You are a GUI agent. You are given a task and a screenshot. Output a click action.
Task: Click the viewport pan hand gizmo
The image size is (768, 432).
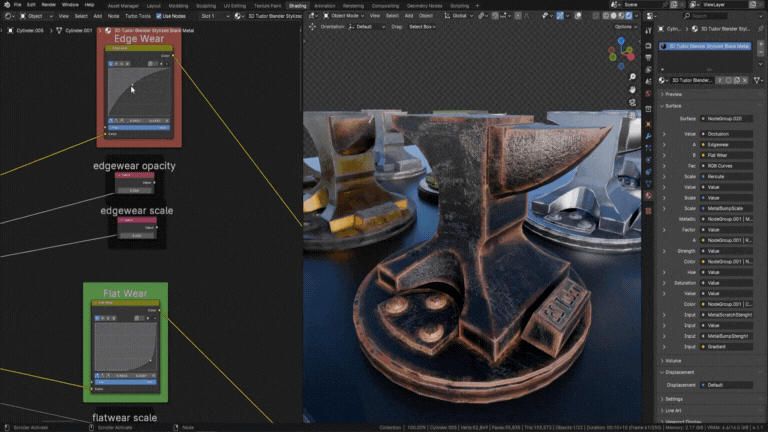point(632,90)
